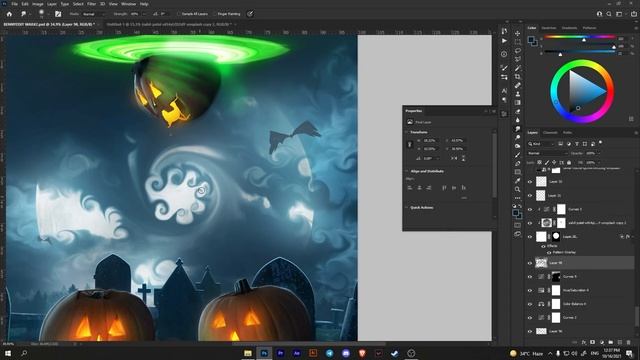Switch to the Gradients tab

(569, 28)
